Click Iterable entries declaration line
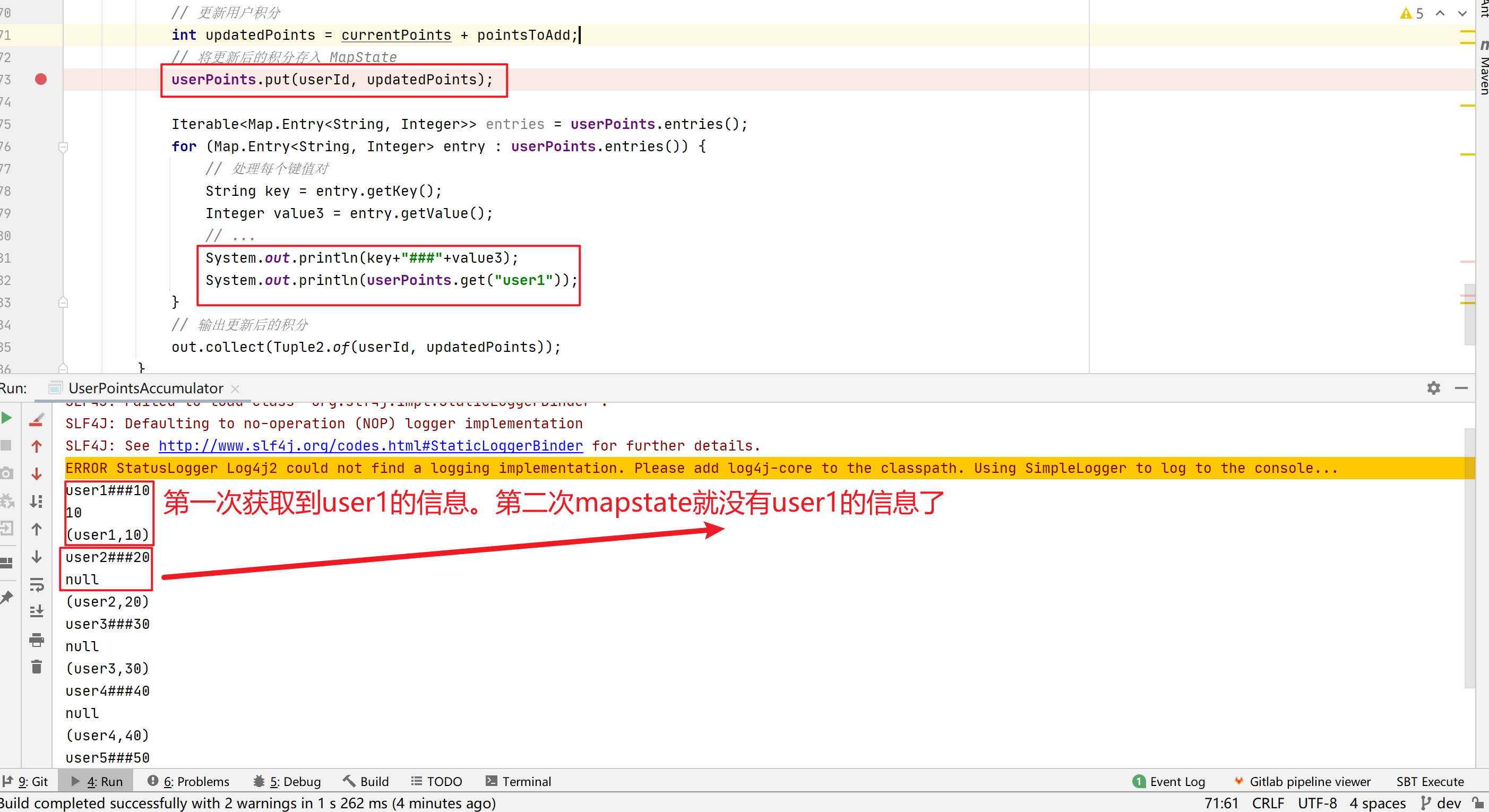Viewport: 1489px width, 812px height. coord(460,124)
